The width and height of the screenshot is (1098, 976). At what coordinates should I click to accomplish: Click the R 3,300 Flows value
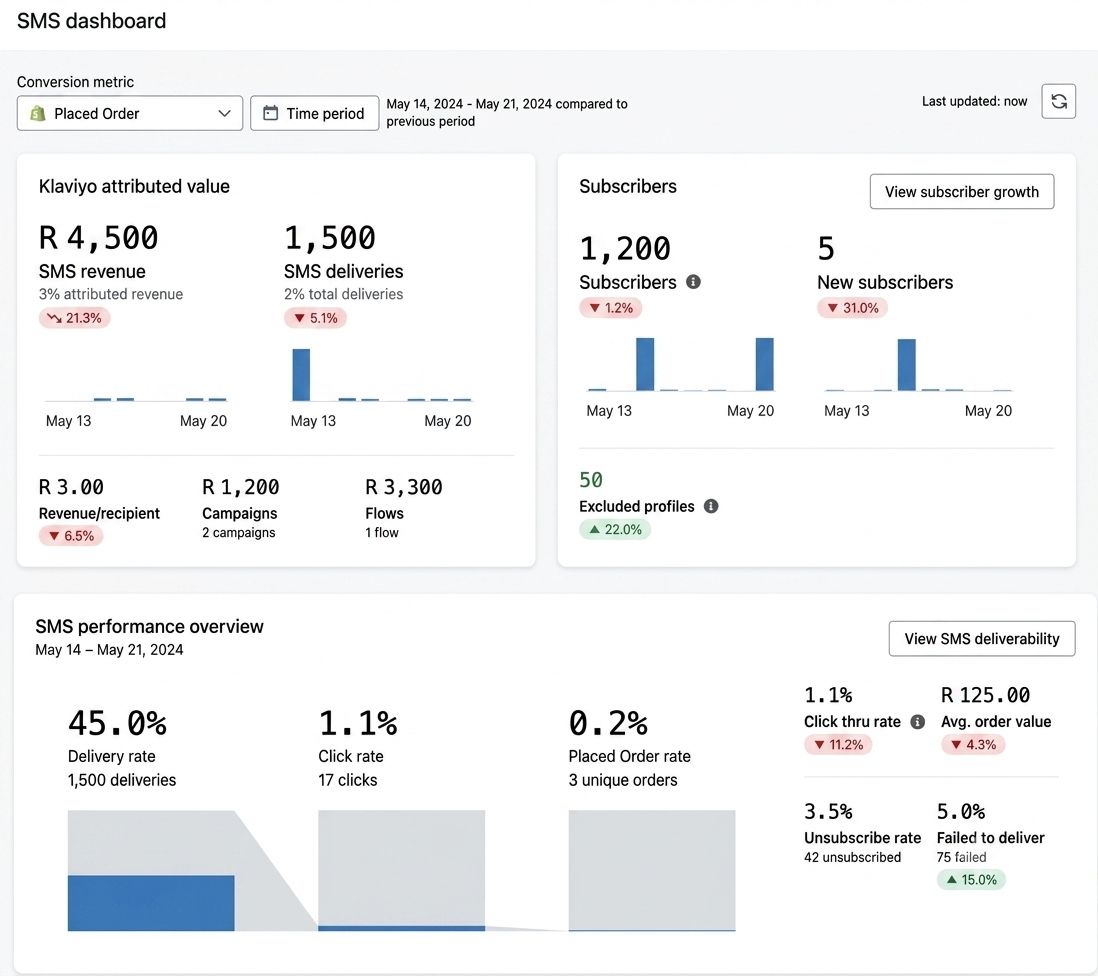(x=404, y=487)
